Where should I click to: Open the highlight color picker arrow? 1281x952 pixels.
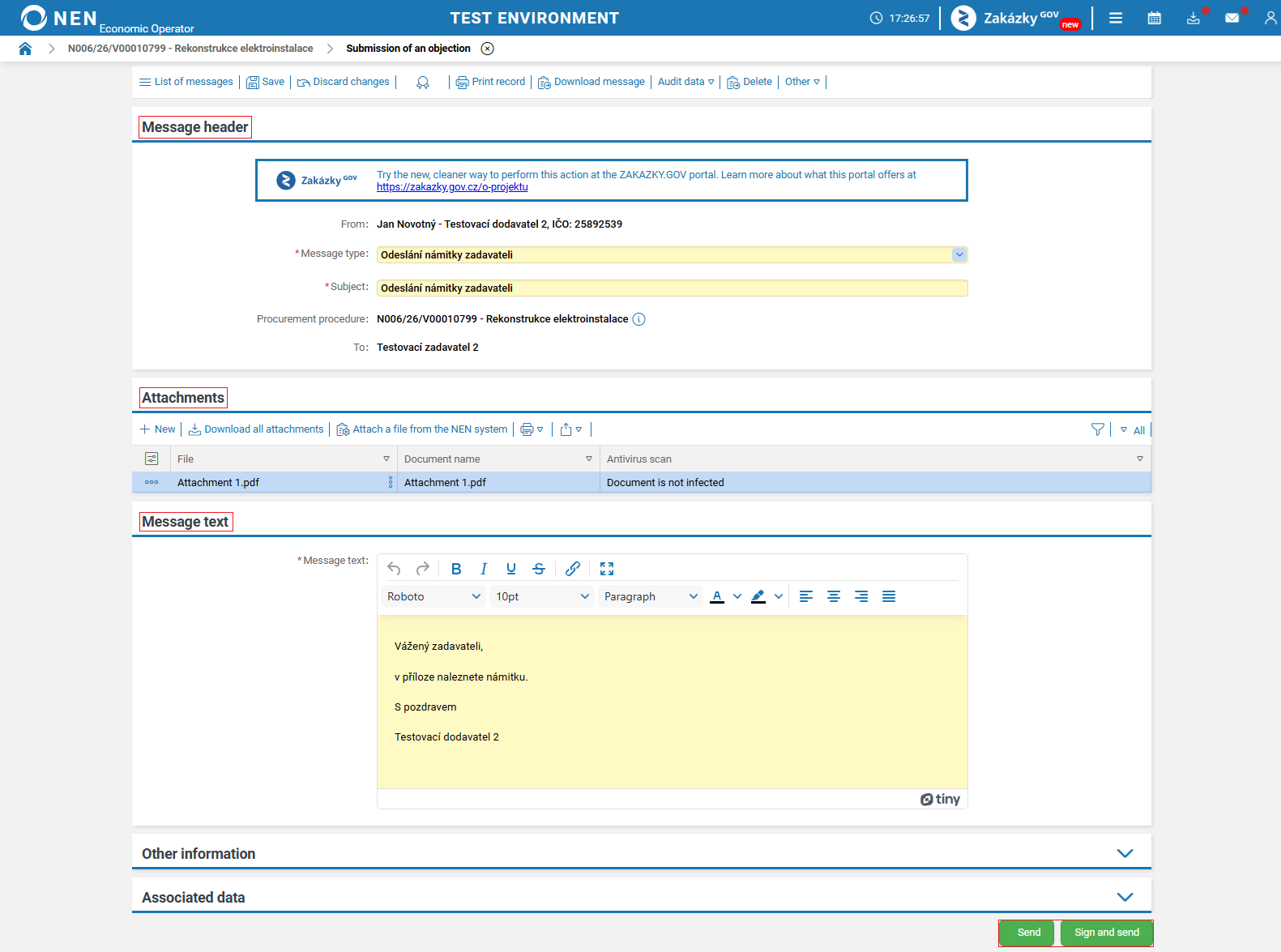(x=779, y=596)
